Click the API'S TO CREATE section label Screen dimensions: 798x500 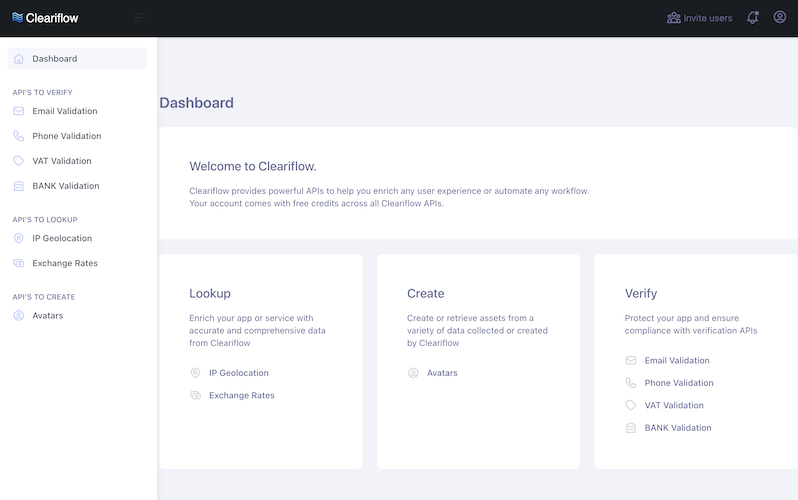tap(44, 297)
